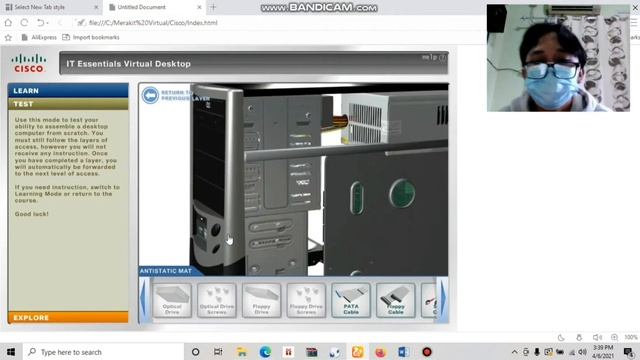Select the Optical Drive part

tap(172, 300)
